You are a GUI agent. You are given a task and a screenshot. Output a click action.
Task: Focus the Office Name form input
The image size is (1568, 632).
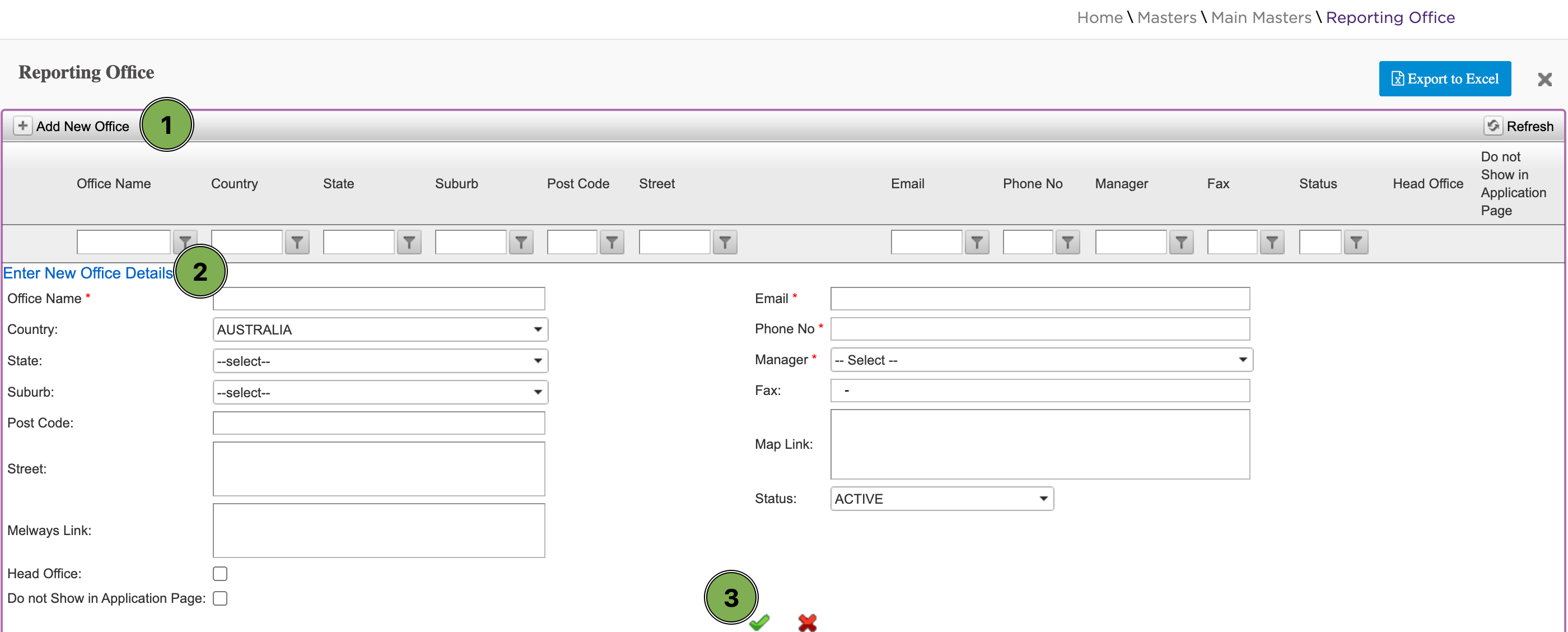pos(379,298)
